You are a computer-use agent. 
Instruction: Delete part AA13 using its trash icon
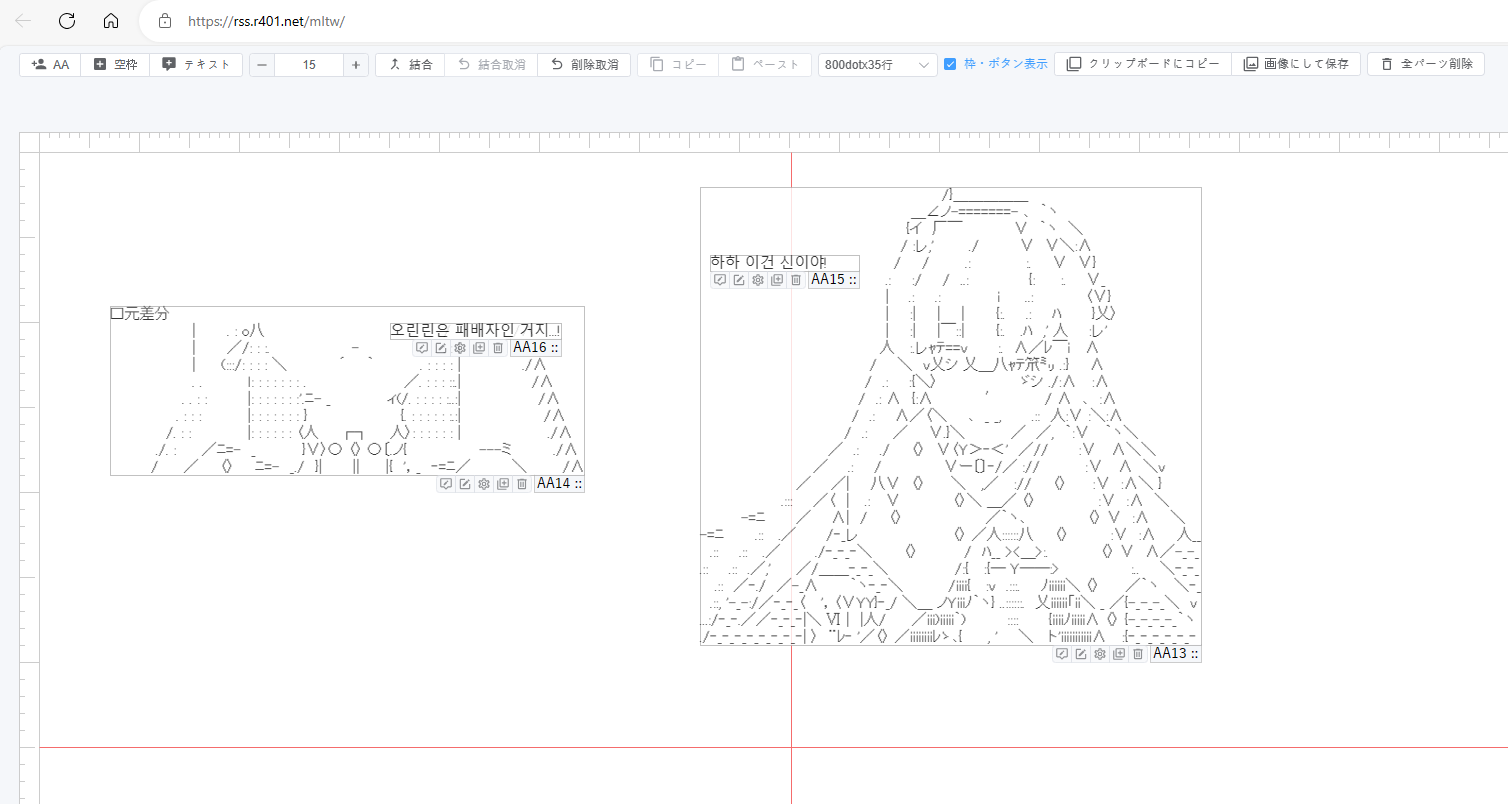pos(1138,654)
